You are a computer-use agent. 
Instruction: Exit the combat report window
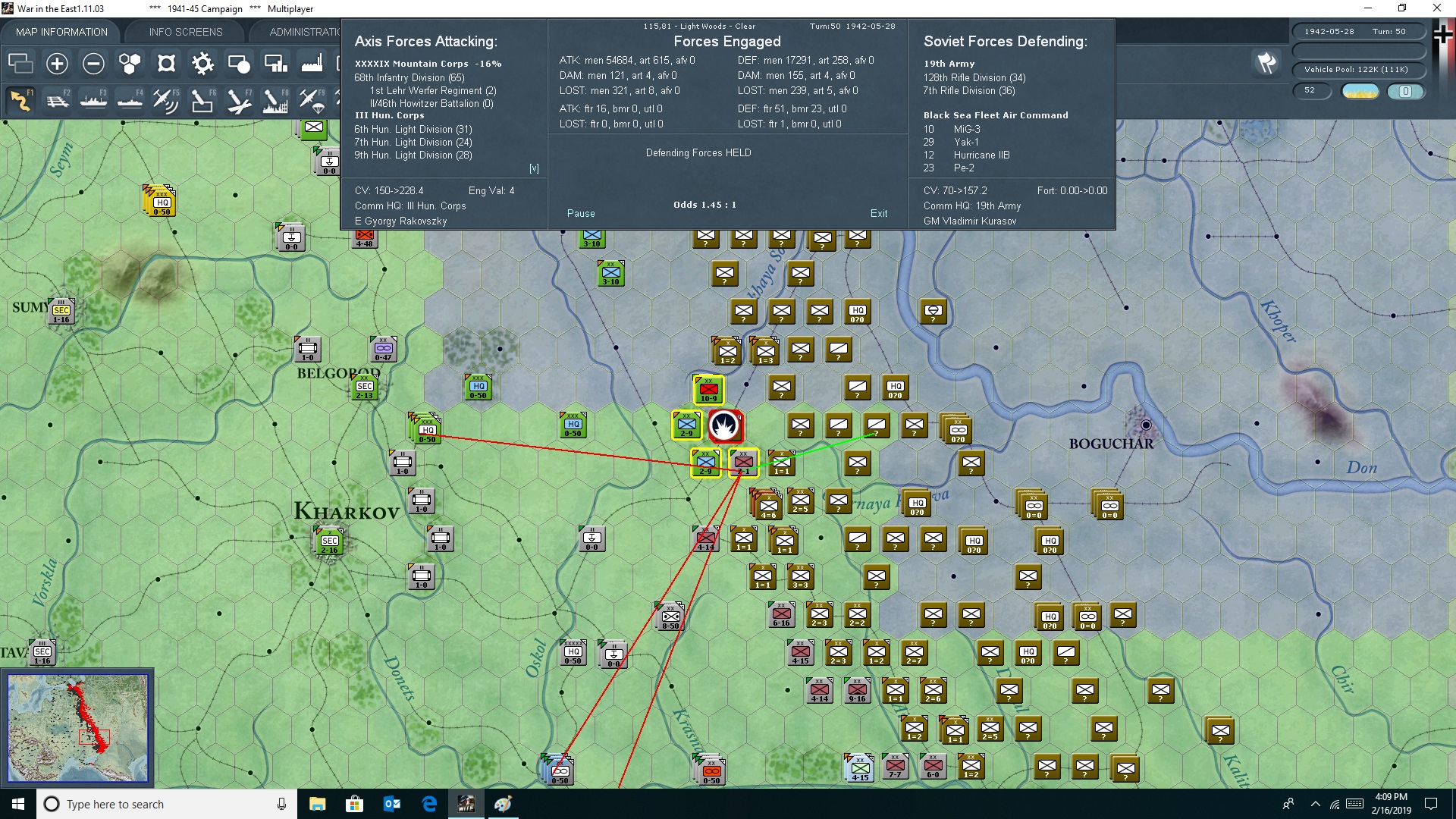[x=879, y=214]
